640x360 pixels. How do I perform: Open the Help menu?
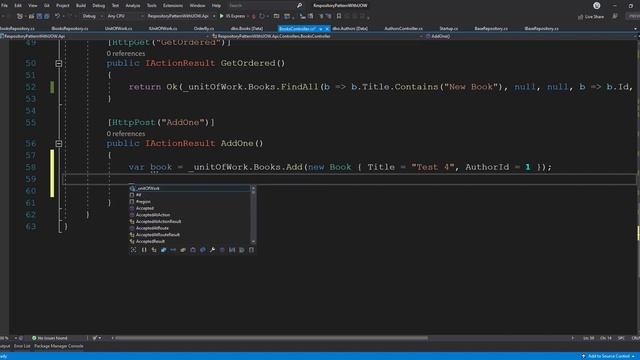click(216, 6)
